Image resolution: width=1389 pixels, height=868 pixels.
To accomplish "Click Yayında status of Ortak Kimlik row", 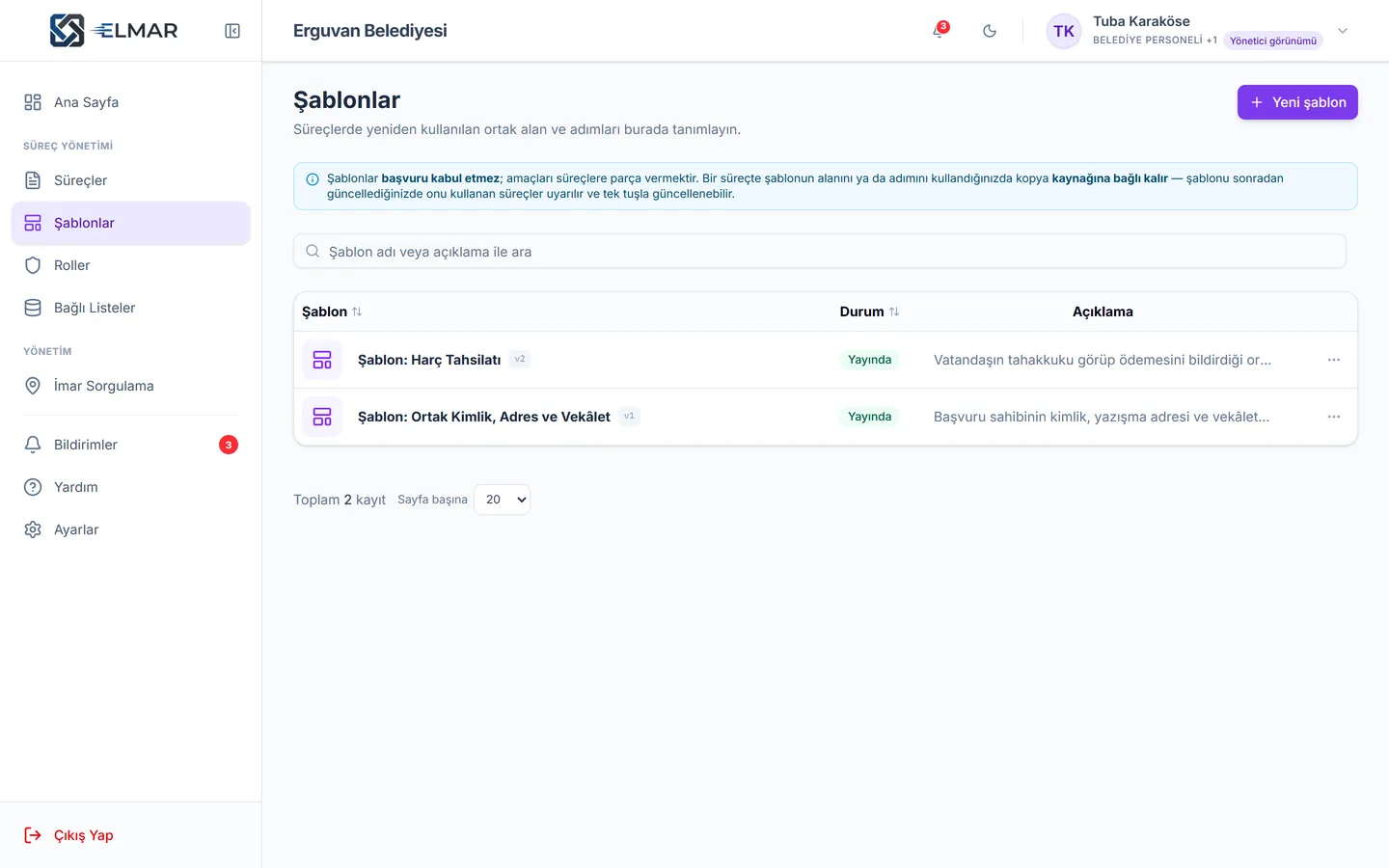I will 869,417.
